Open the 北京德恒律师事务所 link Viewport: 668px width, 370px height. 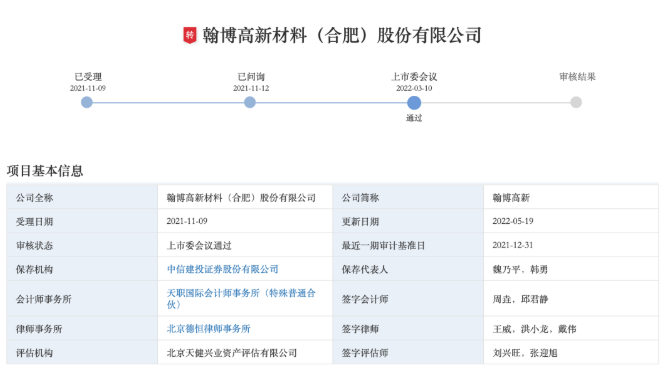[x=208, y=329]
